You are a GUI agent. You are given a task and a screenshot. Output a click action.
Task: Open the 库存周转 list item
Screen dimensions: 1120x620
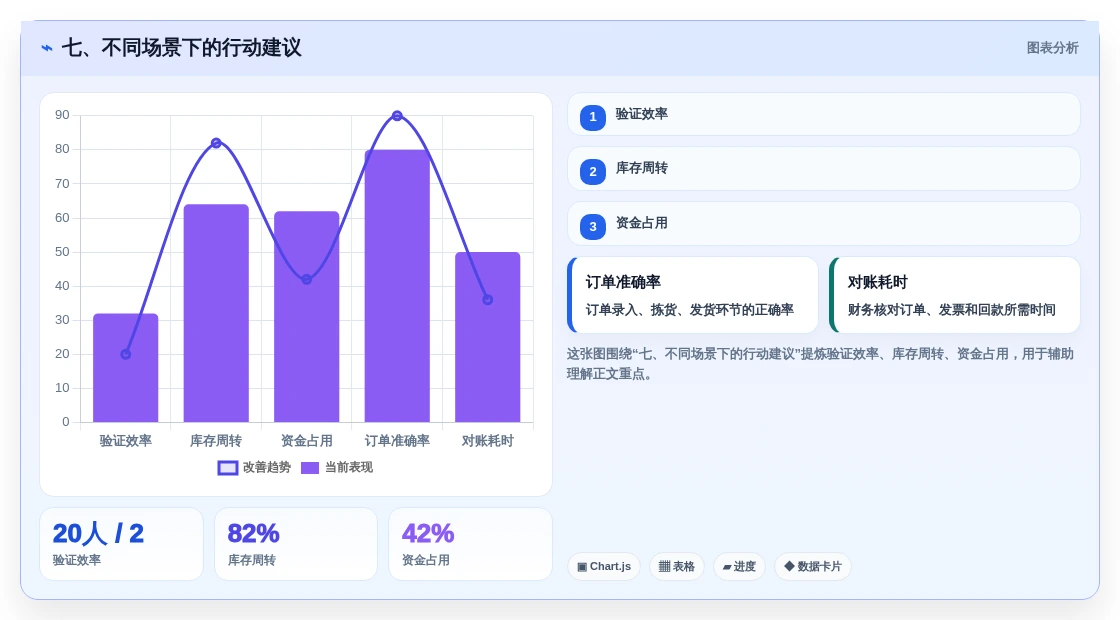click(x=824, y=169)
